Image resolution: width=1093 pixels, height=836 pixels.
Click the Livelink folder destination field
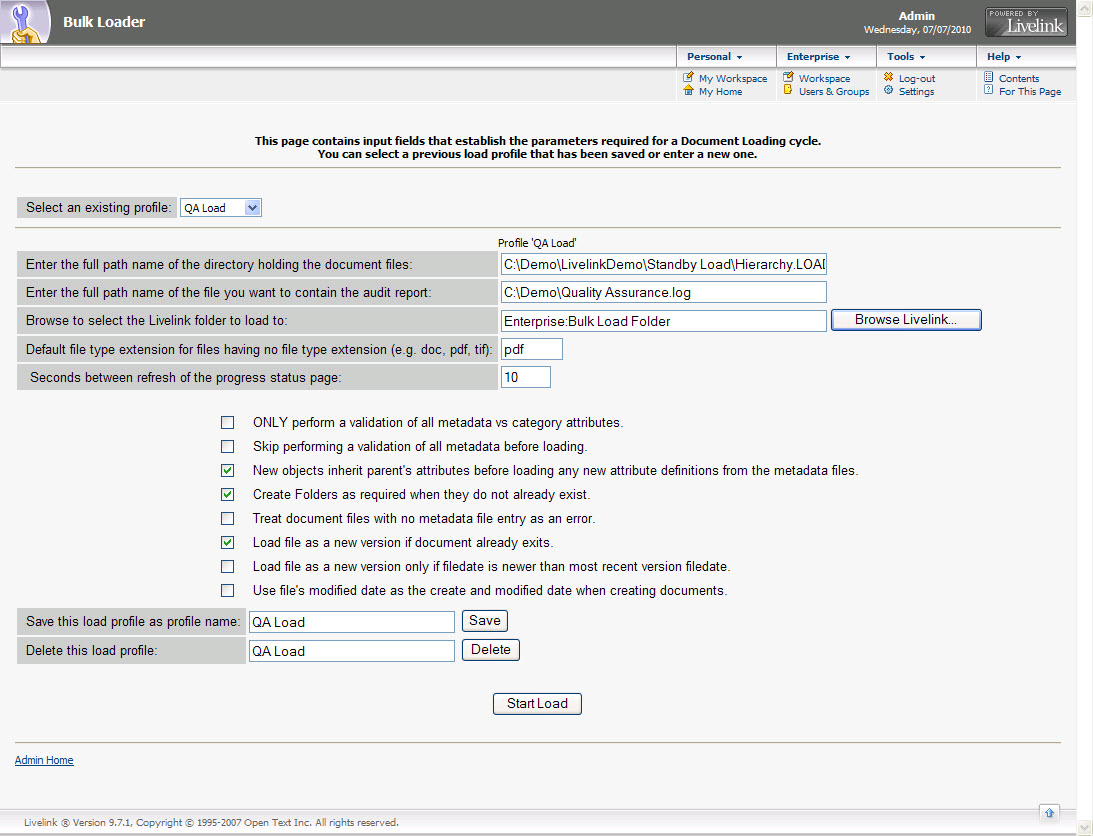tap(663, 321)
